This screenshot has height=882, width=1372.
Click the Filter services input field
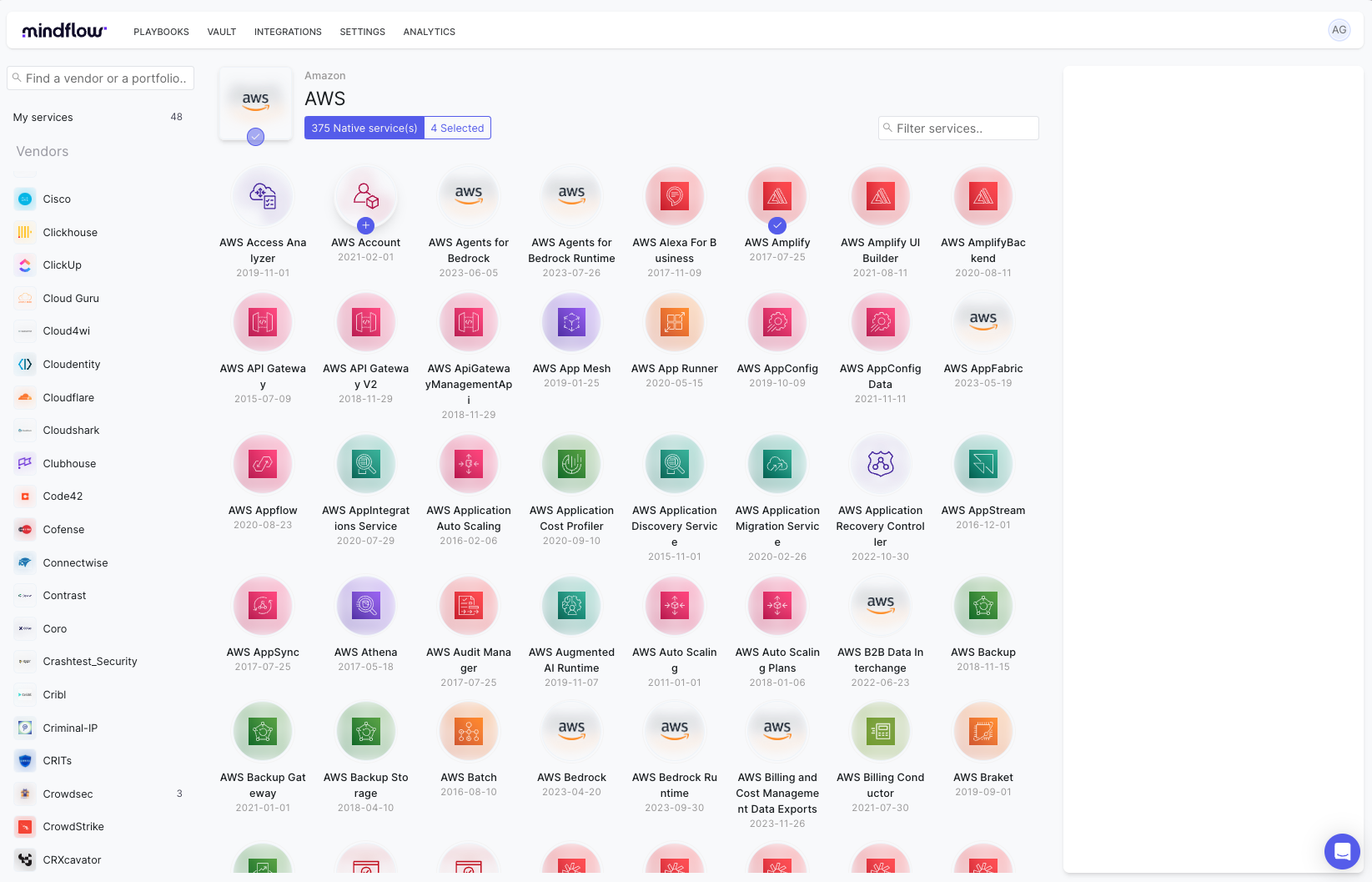coord(958,129)
